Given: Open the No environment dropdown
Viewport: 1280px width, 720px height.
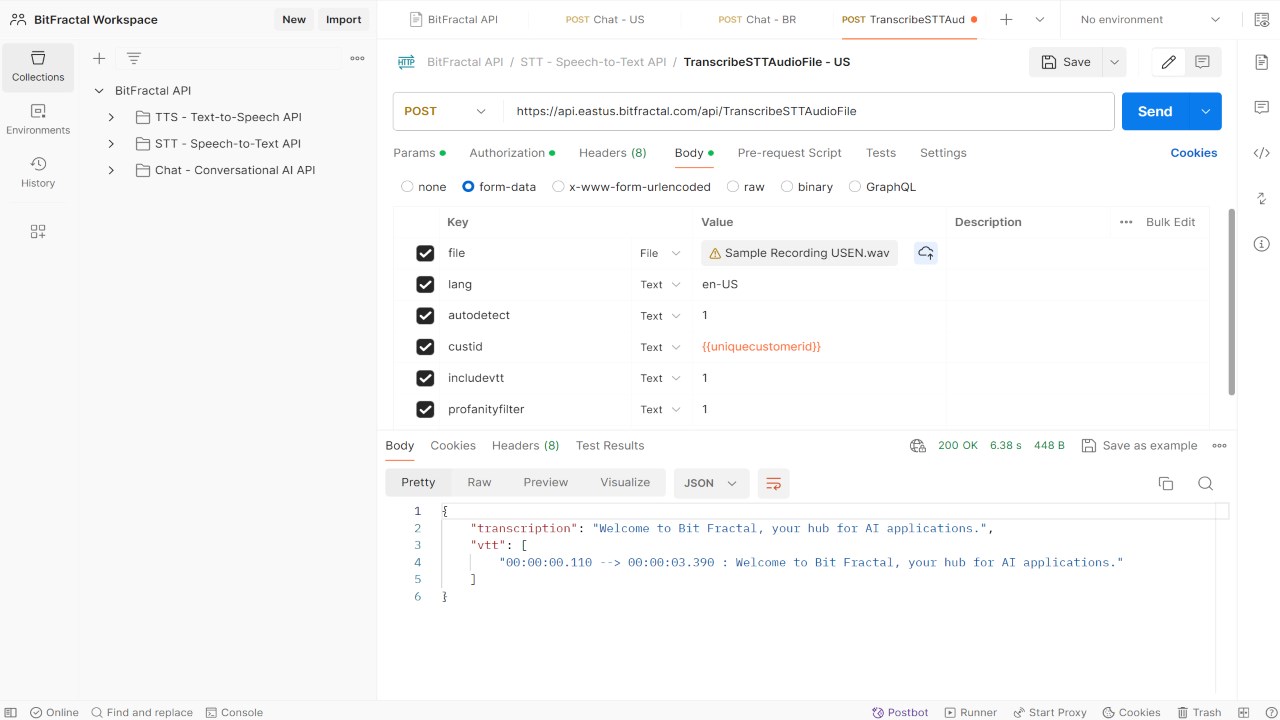Looking at the screenshot, I should coord(1150,19).
